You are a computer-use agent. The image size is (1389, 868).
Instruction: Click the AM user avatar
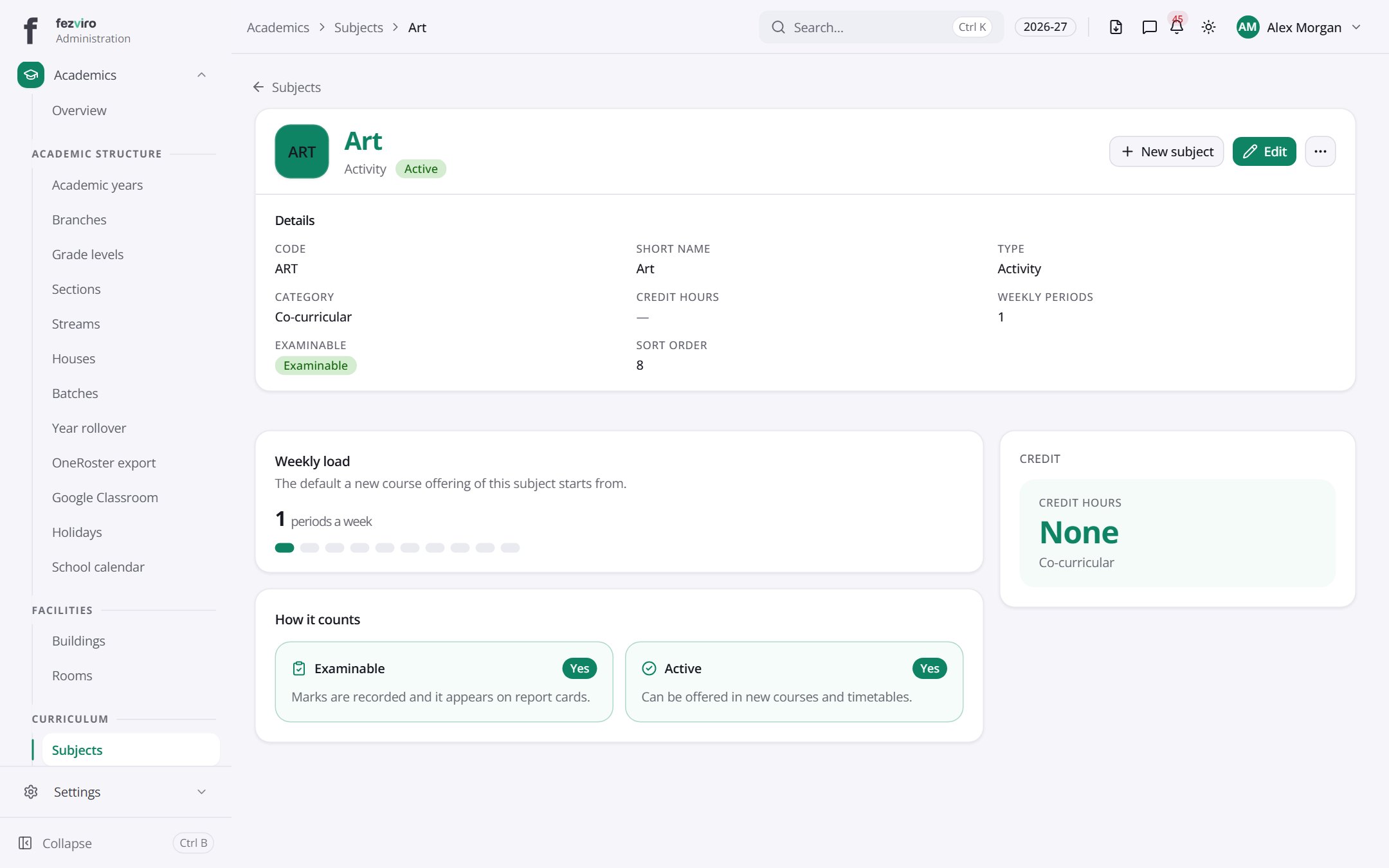pyautogui.click(x=1248, y=27)
